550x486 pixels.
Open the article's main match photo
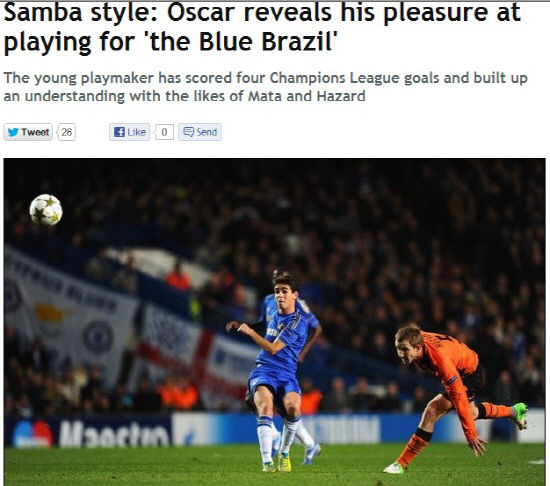coord(275,322)
